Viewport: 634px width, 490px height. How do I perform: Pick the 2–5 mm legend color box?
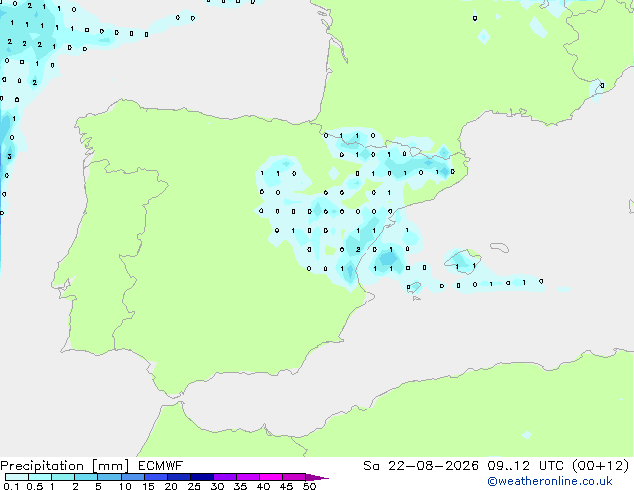point(86,477)
